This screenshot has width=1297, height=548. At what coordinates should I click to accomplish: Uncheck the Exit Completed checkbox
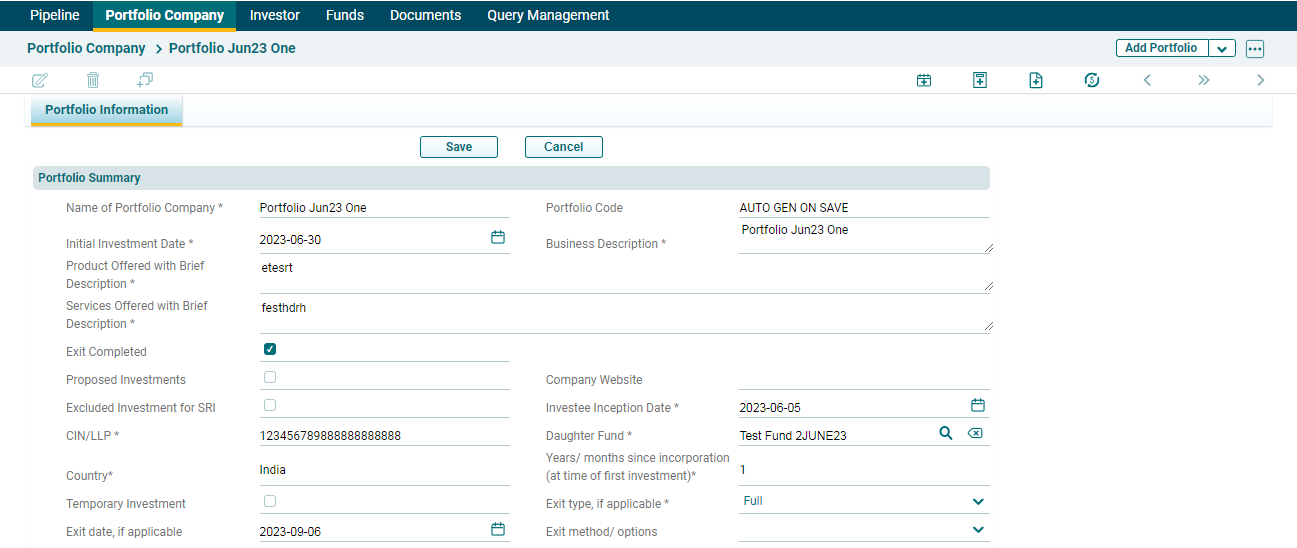[x=270, y=349]
